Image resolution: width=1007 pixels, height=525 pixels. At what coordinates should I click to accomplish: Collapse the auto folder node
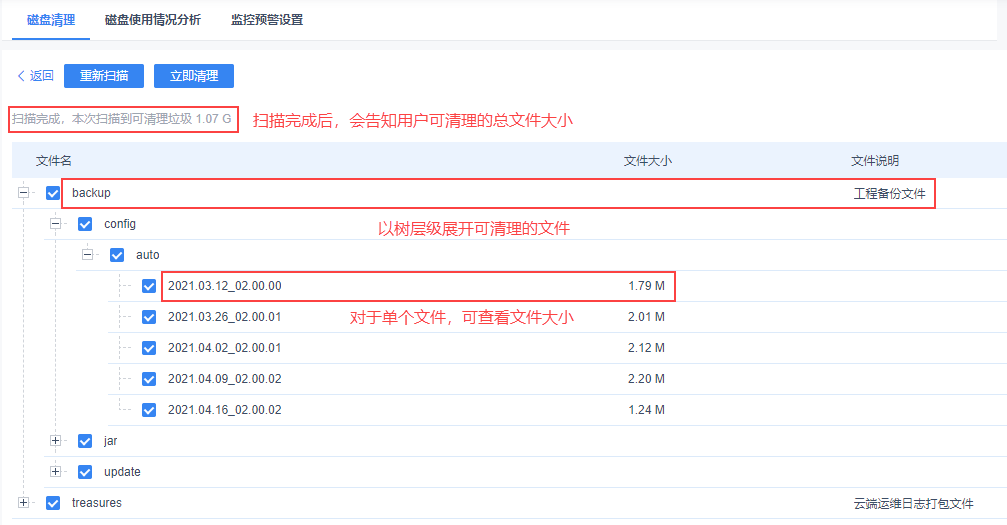coord(88,255)
